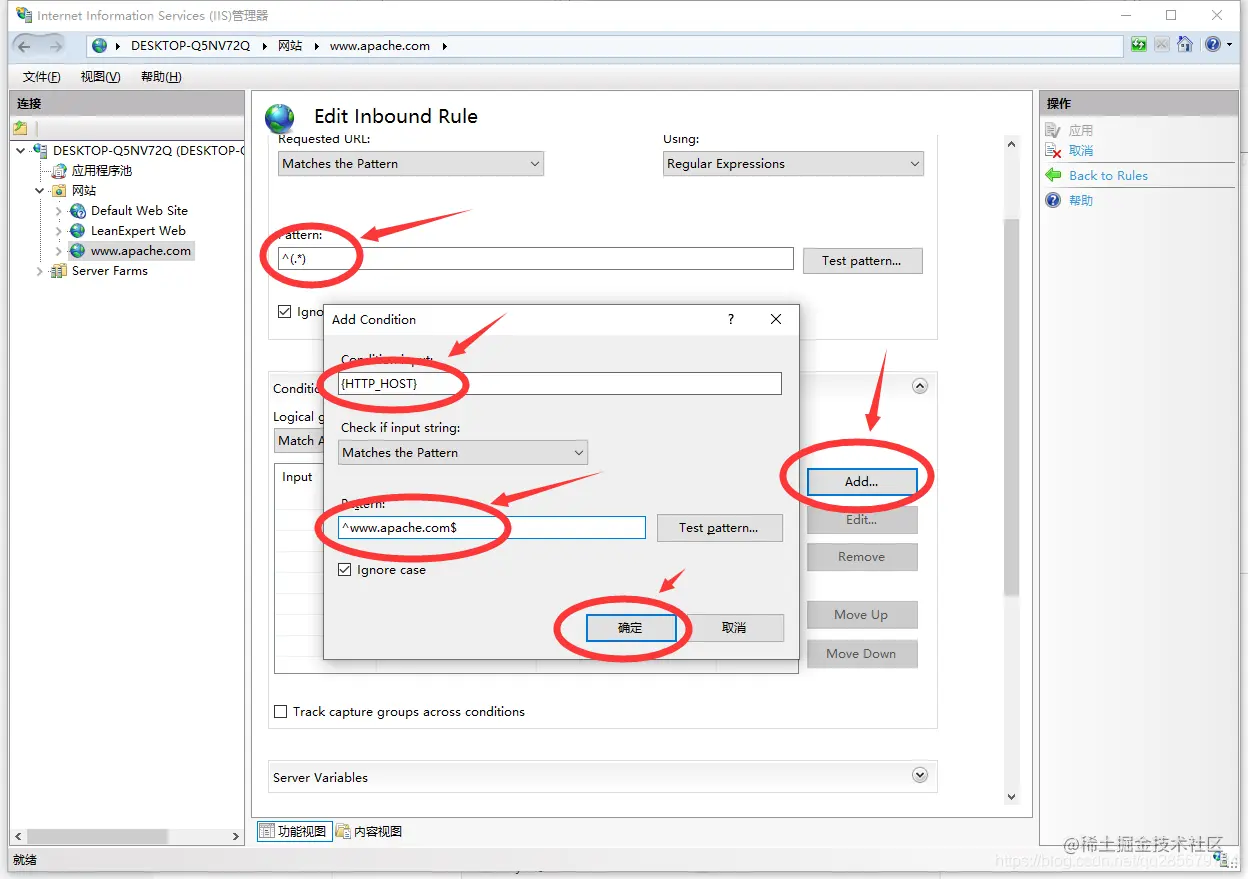This screenshot has height=879, width=1248.
Task: Open the Using Regular Expressions dropdown
Action: 794,163
